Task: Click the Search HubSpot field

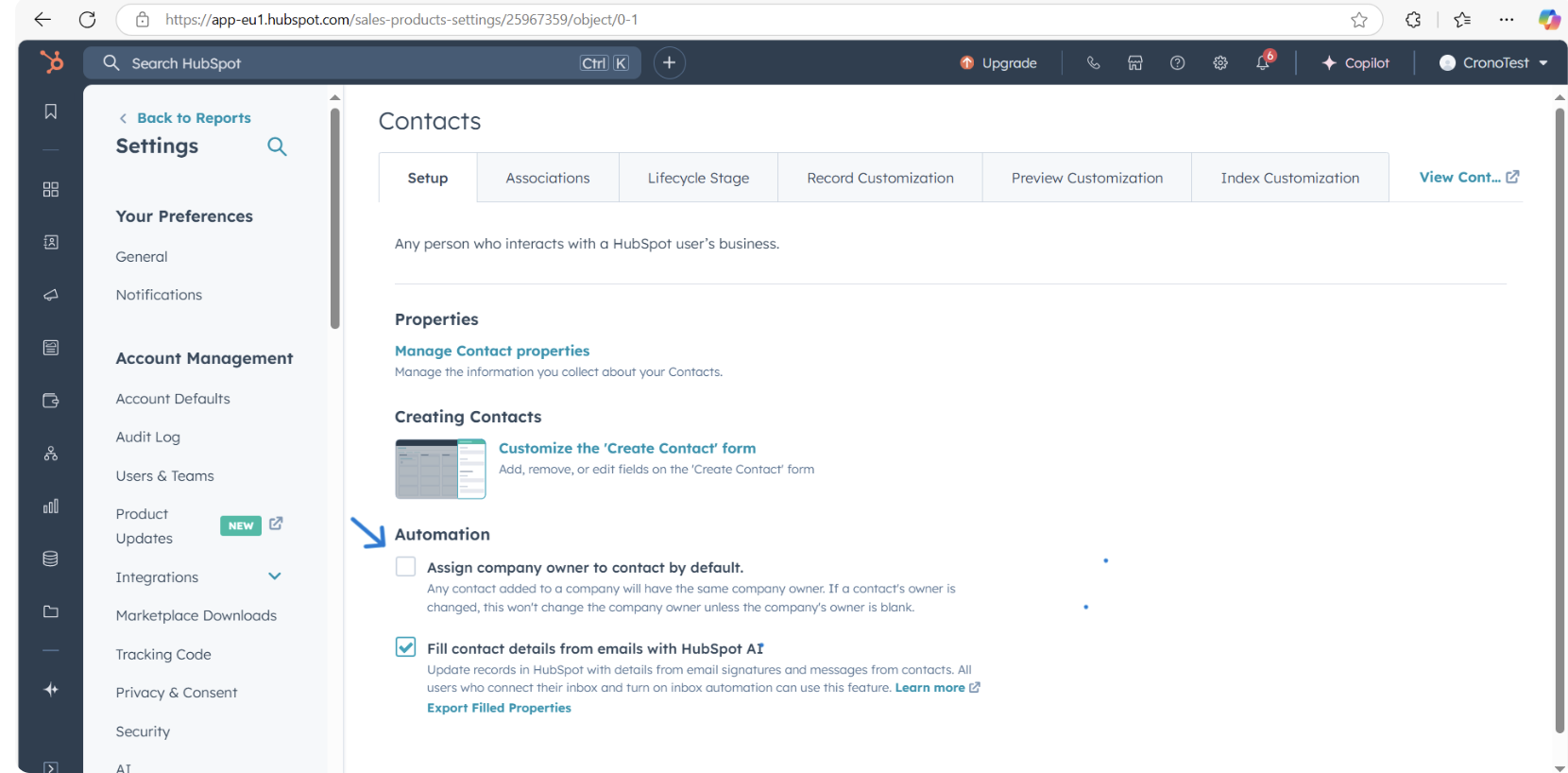Action: click(x=363, y=62)
